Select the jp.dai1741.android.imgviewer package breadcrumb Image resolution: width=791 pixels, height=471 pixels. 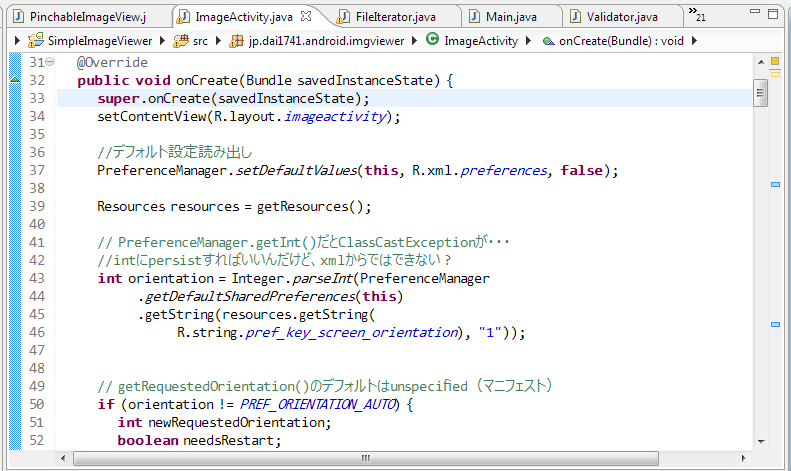(326, 41)
